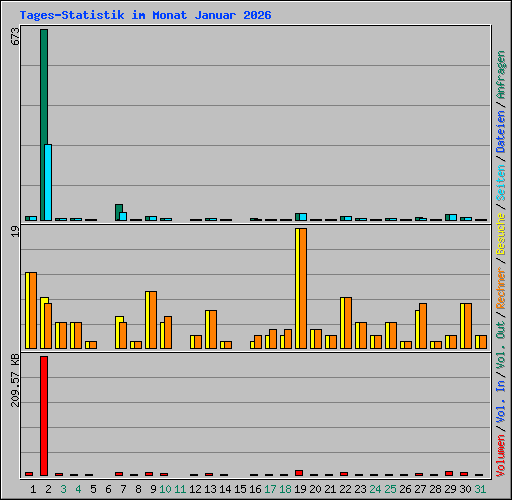Click green weekend day label 18
This screenshot has width=512, height=500.
click(x=285, y=489)
